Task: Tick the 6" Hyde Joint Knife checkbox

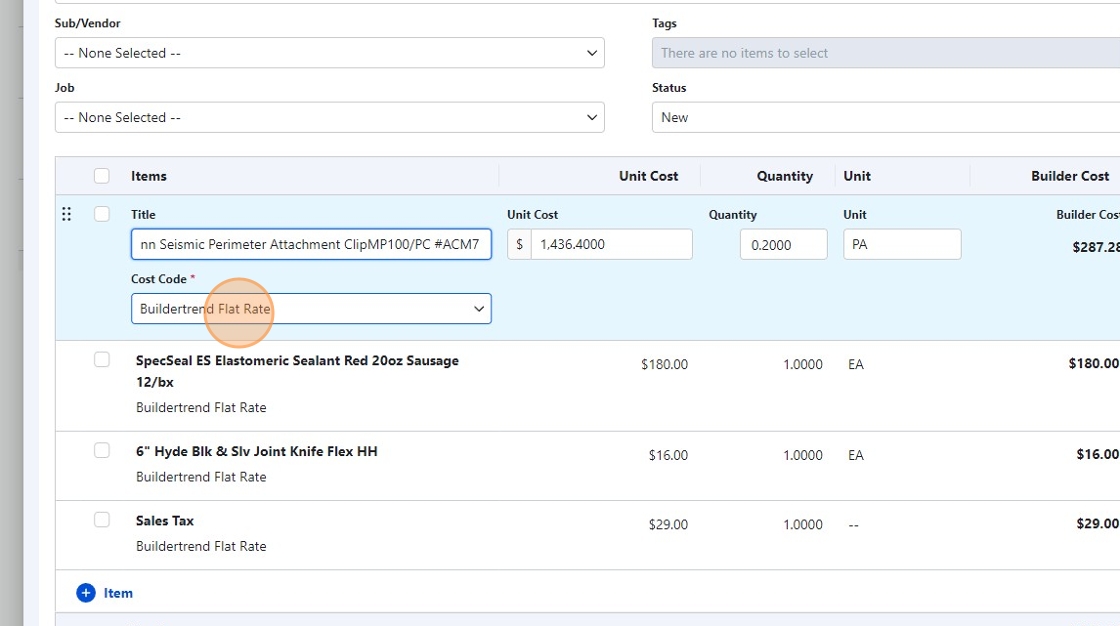Action: coord(102,451)
